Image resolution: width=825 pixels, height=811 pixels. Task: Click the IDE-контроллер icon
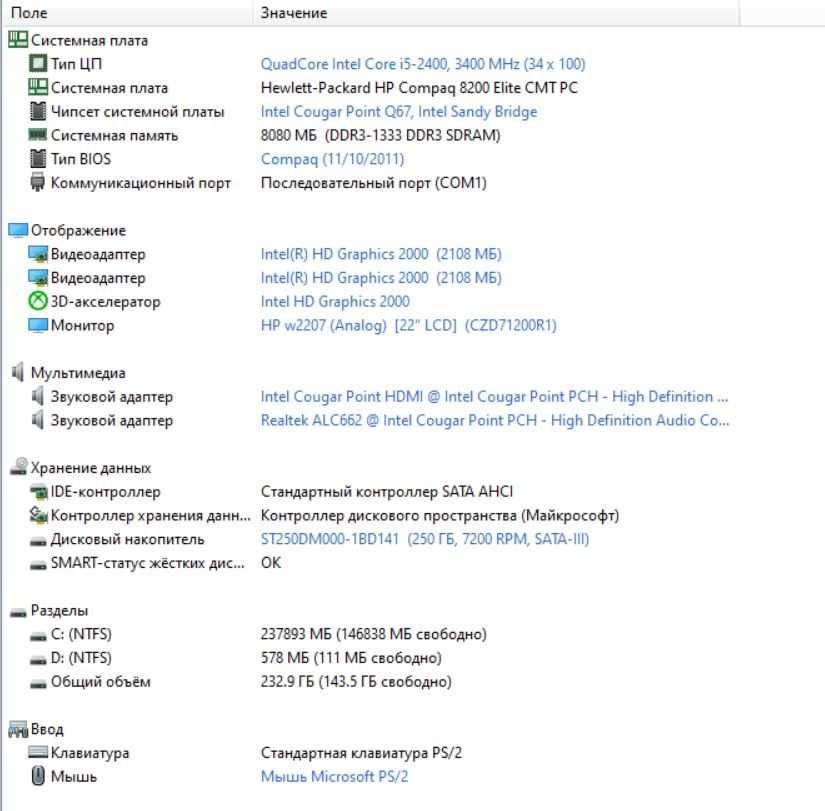pos(38,492)
